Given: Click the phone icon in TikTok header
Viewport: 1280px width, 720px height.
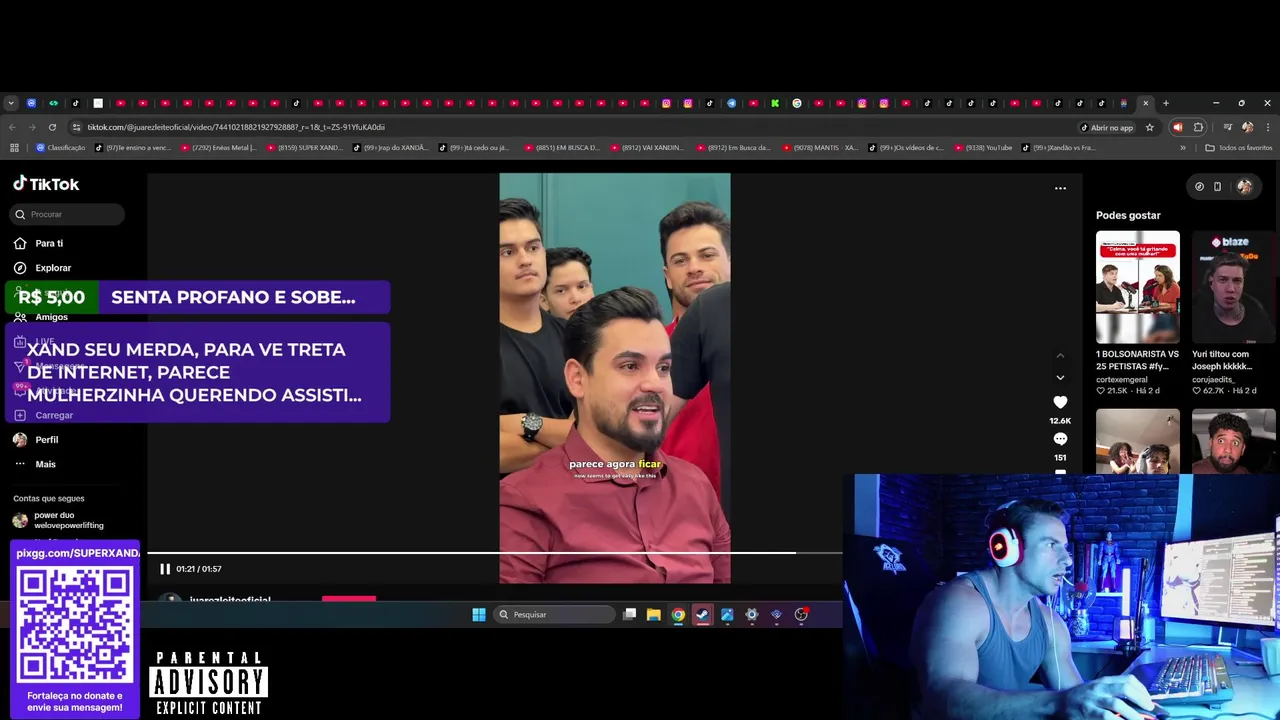Looking at the screenshot, I should (x=1217, y=186).
